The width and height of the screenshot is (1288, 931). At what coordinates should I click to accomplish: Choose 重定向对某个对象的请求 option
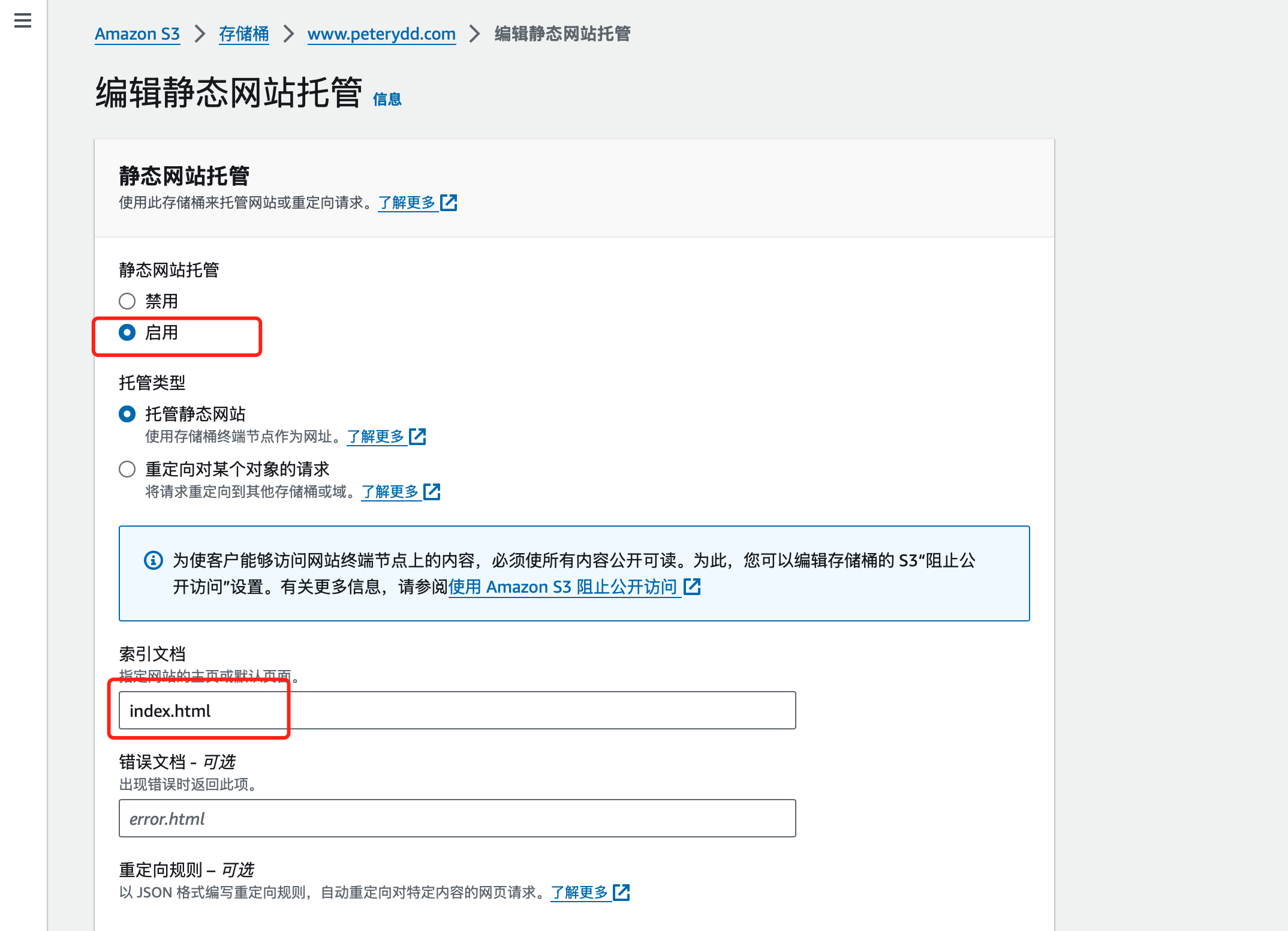127,469
